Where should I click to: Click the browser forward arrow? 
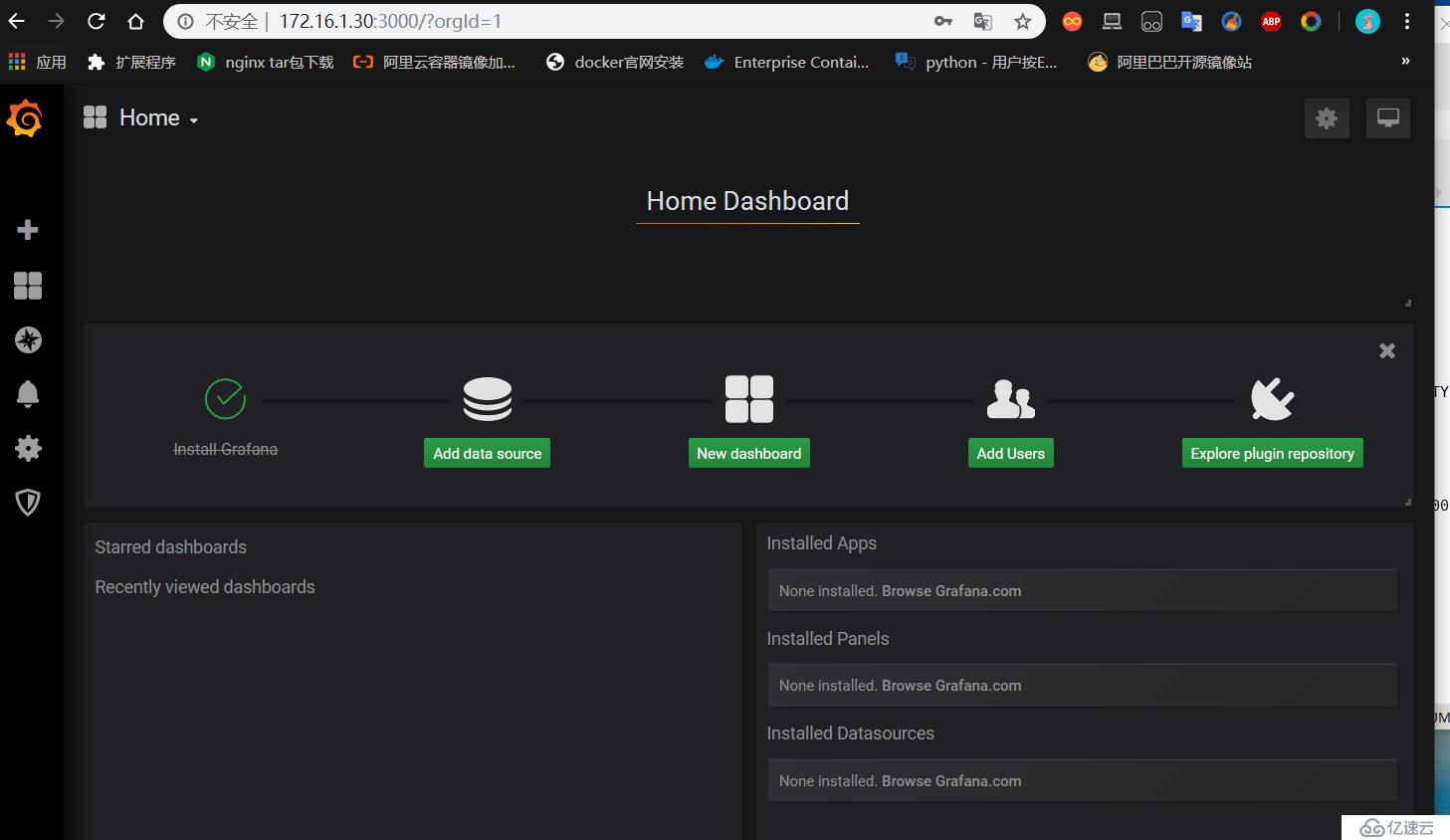tap(57, 21)
